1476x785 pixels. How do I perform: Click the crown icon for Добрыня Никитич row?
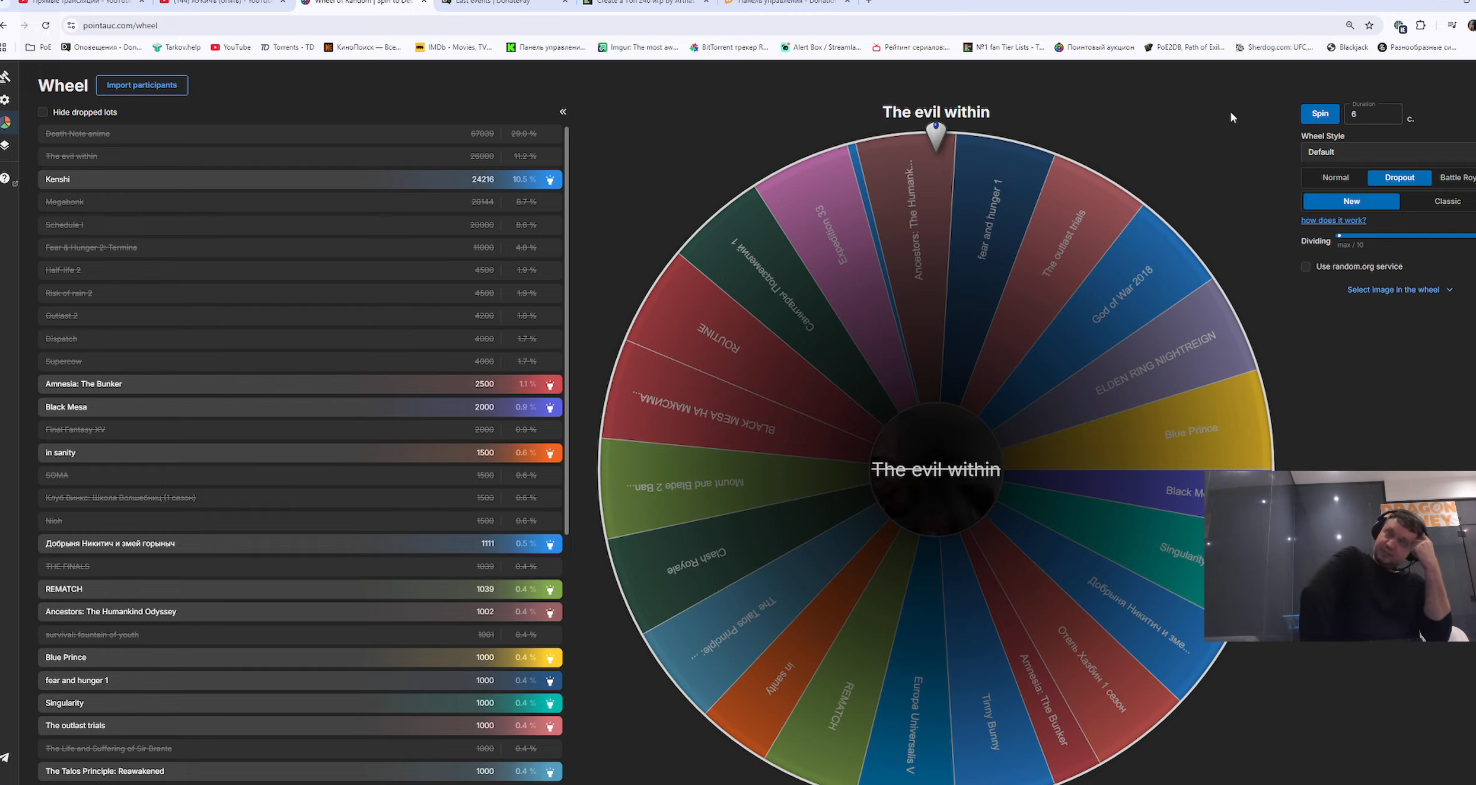pos(550,544)
